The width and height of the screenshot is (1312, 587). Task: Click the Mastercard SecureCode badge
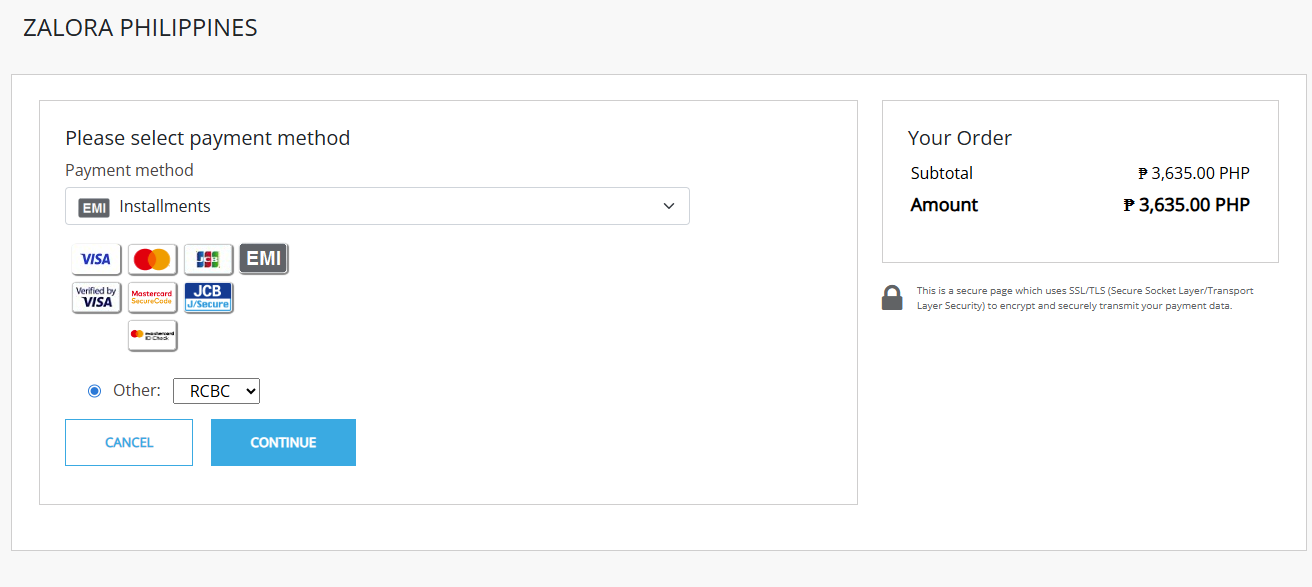tap(152, 297)
